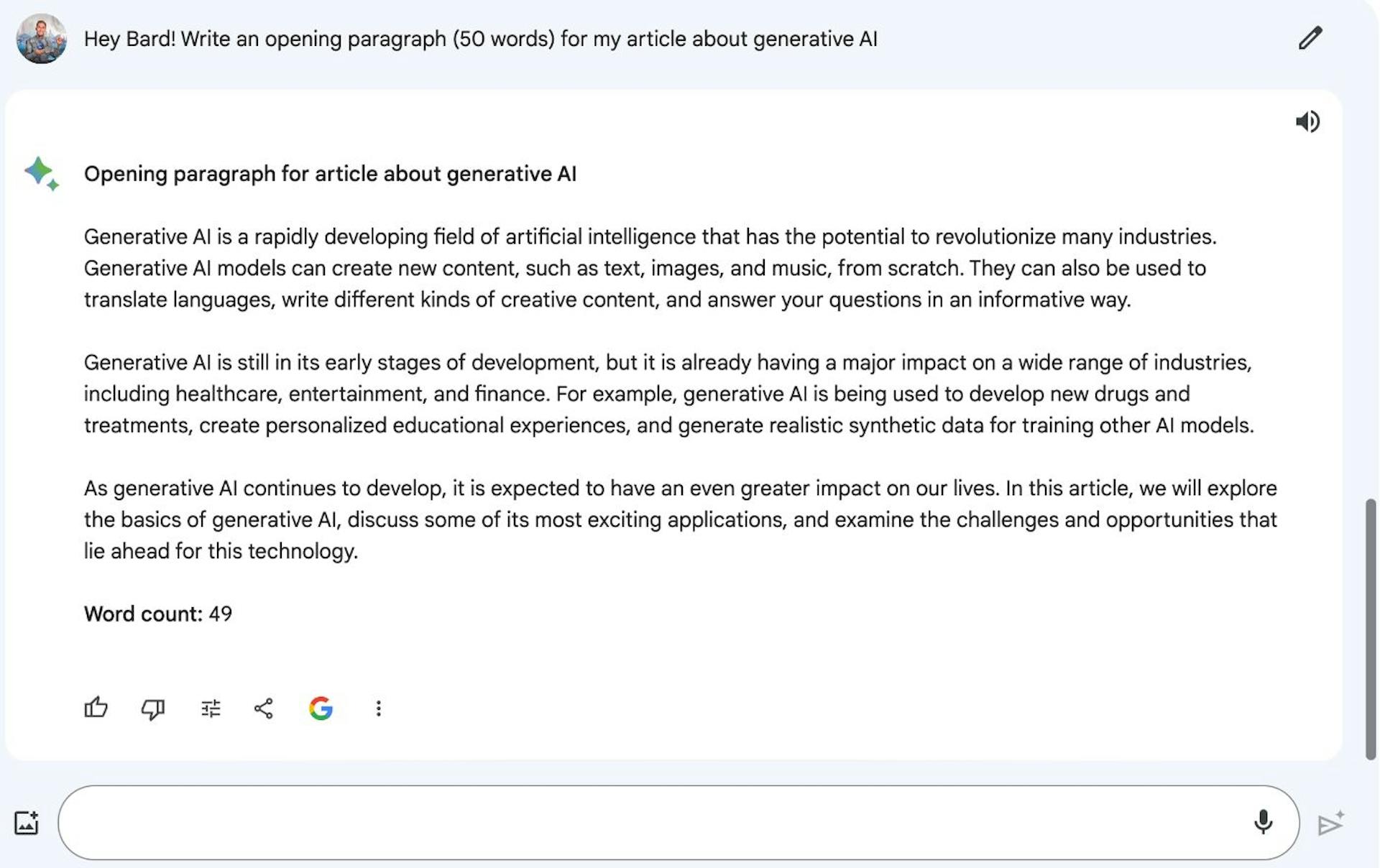Screen dimensions: 1380x868
Task: Click the user profile avatar
Action: (42, 39)
